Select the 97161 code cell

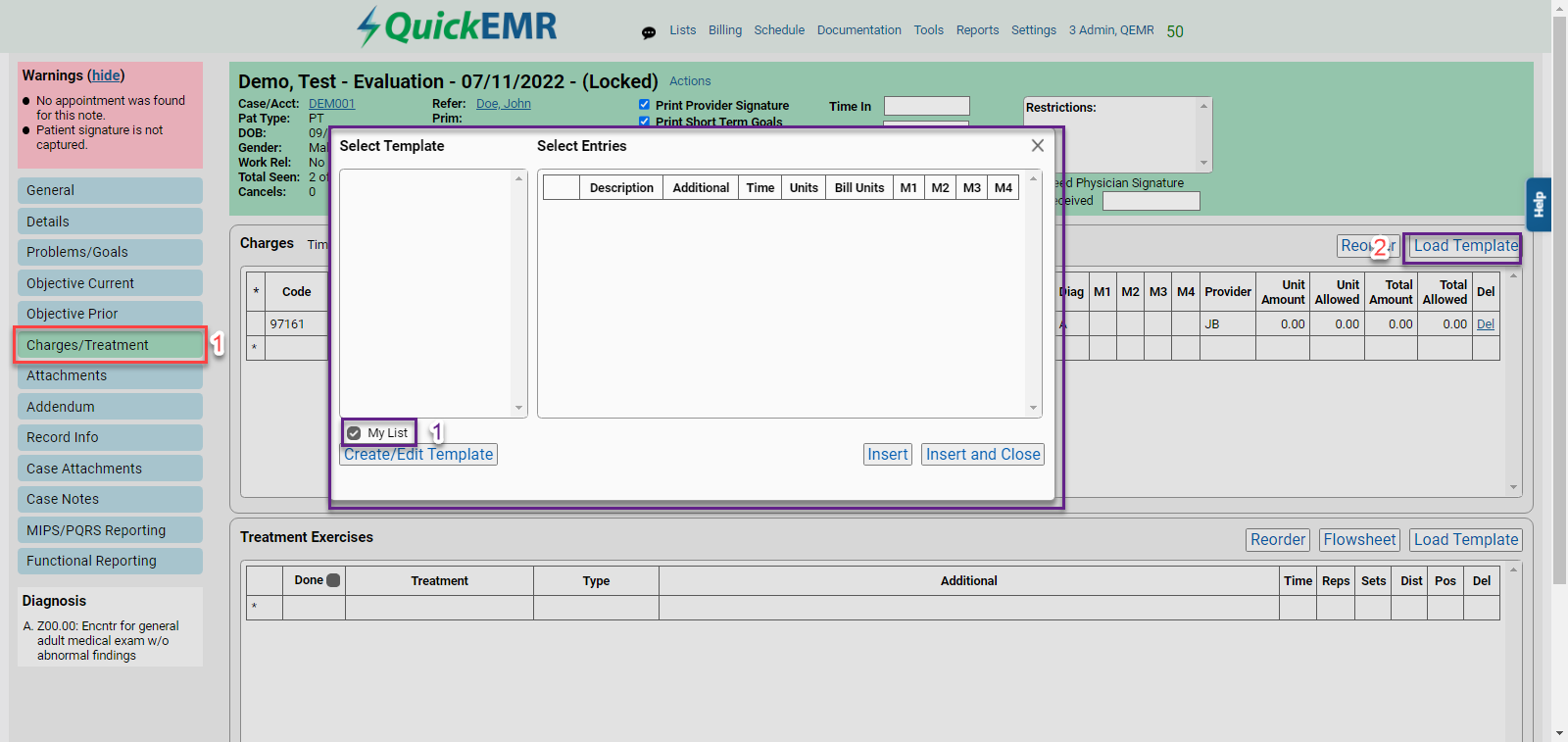point(296,324)
